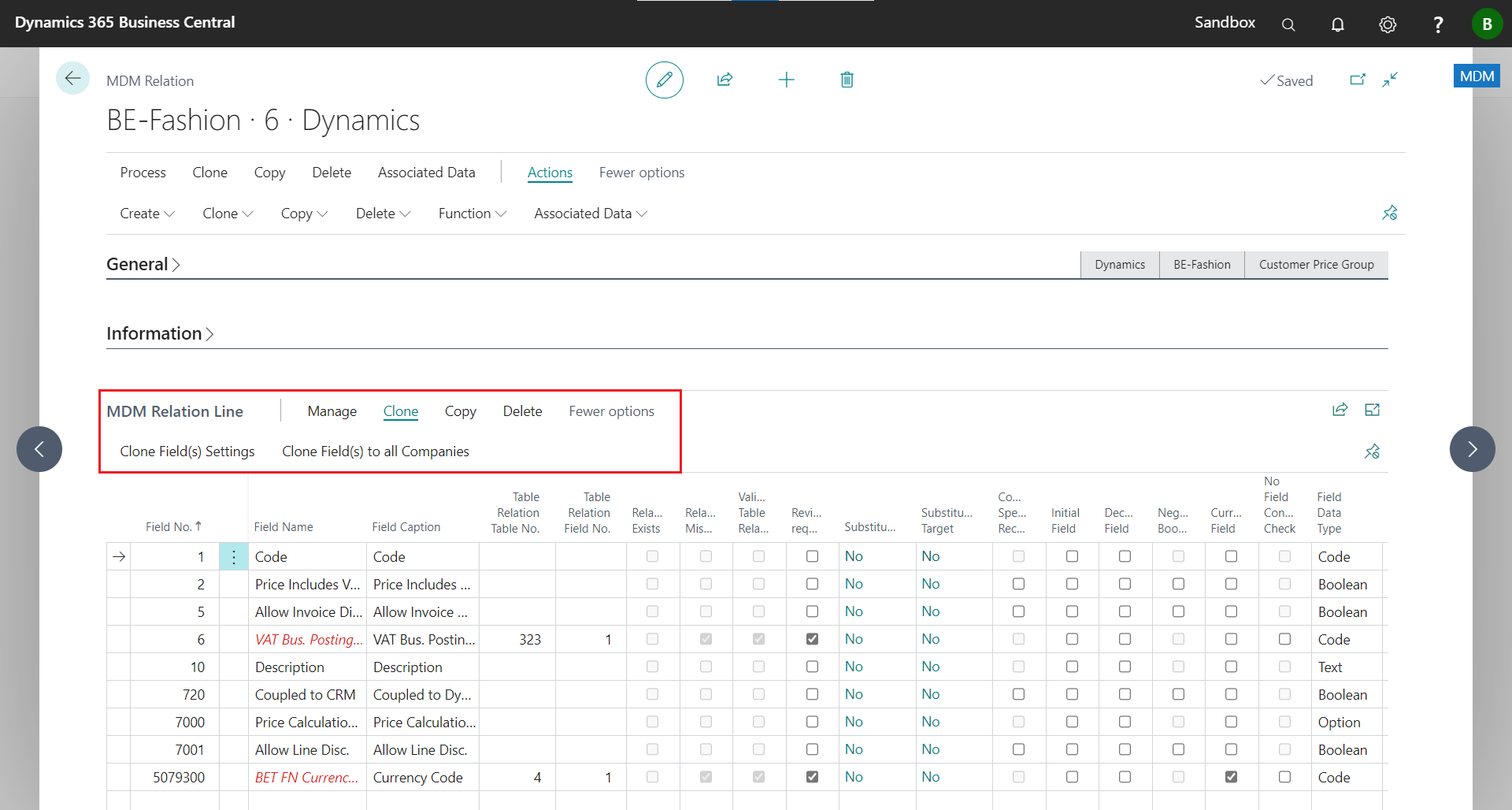Select the Process menu
This screenshot has width=1512, height=810.
point(143,173)
